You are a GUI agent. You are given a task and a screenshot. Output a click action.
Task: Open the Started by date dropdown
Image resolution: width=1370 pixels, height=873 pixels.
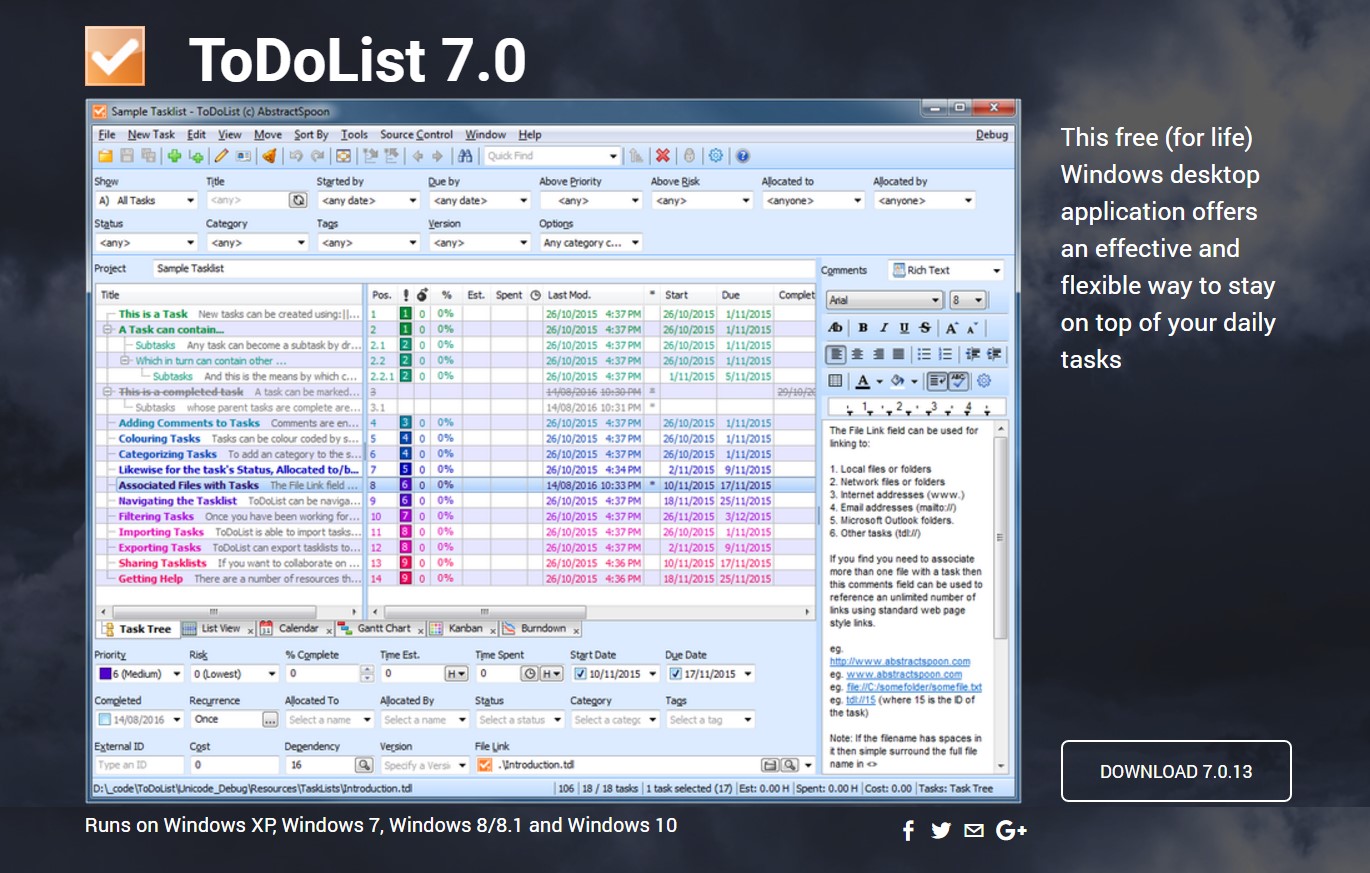[x=368, y=200]
